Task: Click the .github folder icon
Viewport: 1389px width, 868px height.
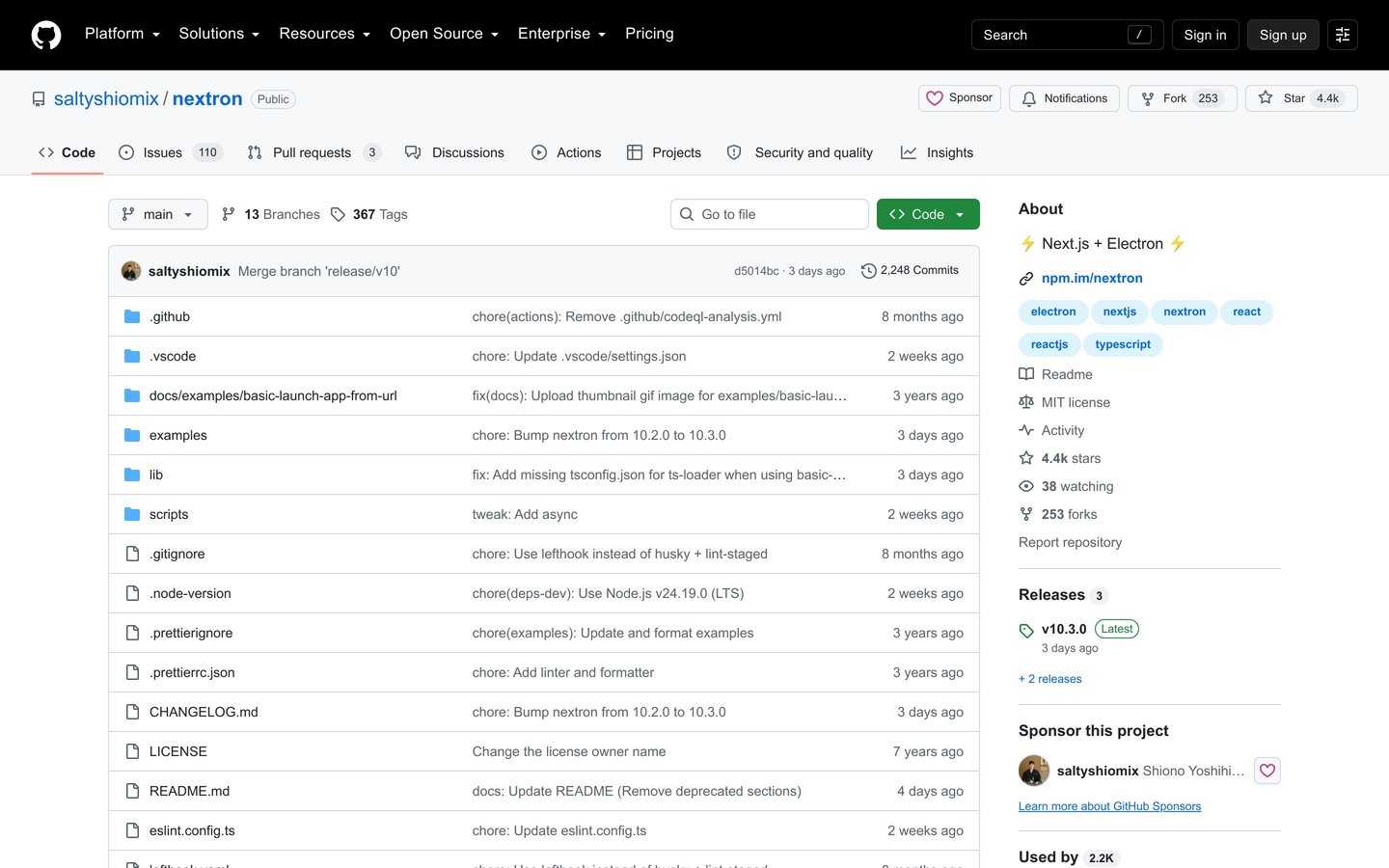Action: point(132,316)
